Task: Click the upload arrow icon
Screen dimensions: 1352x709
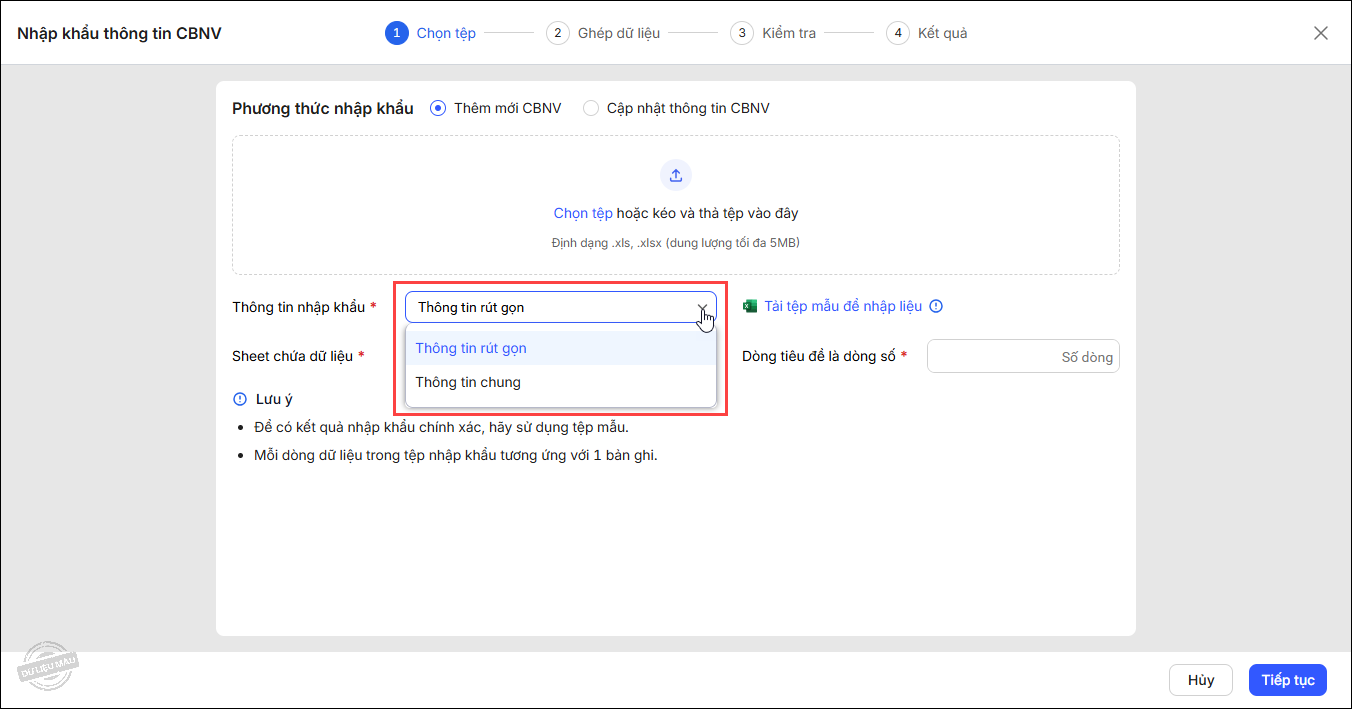Action: 676,175
